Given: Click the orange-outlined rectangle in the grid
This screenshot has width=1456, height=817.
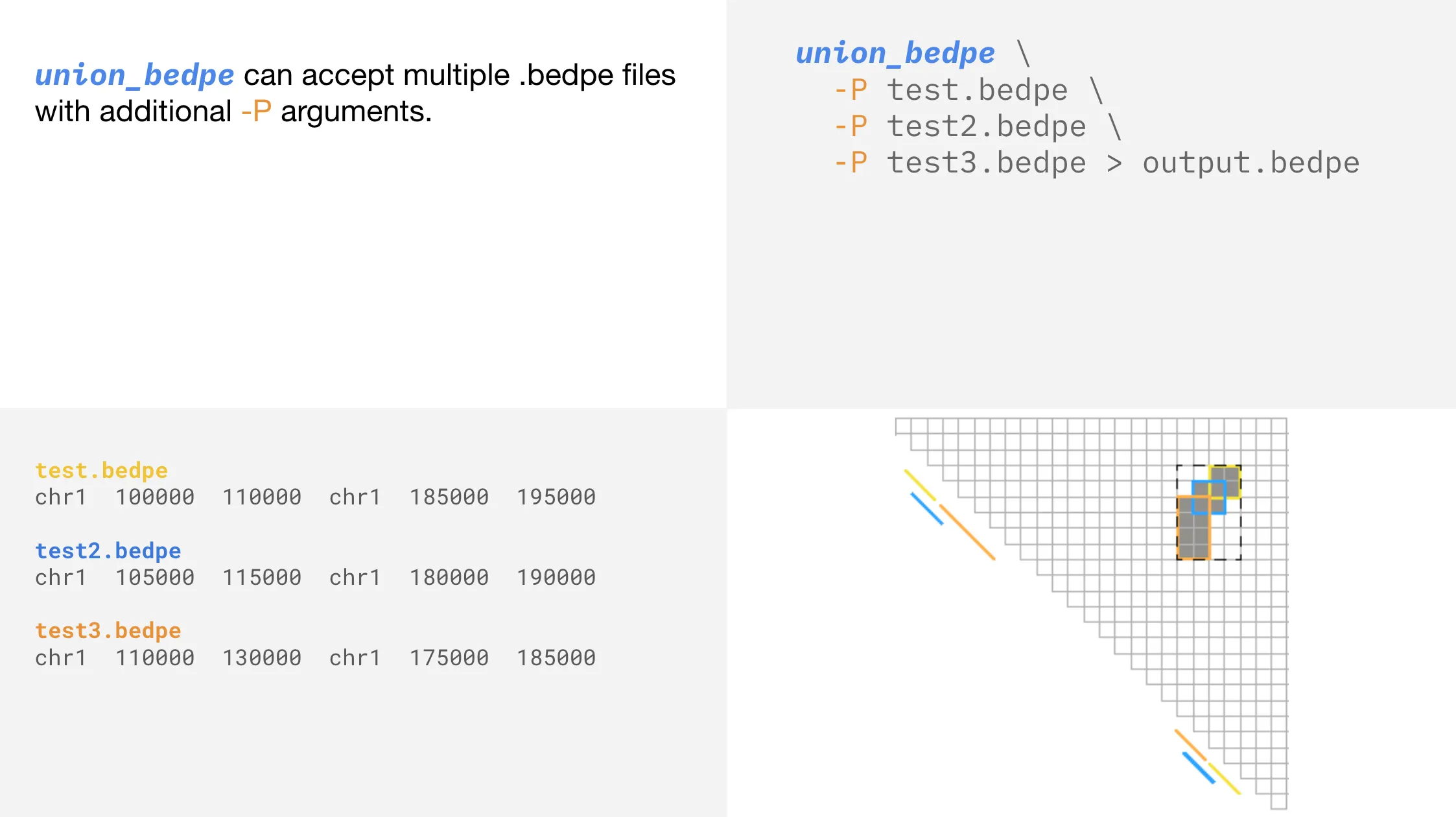Looking at the screenshot, I should 1193,528.
